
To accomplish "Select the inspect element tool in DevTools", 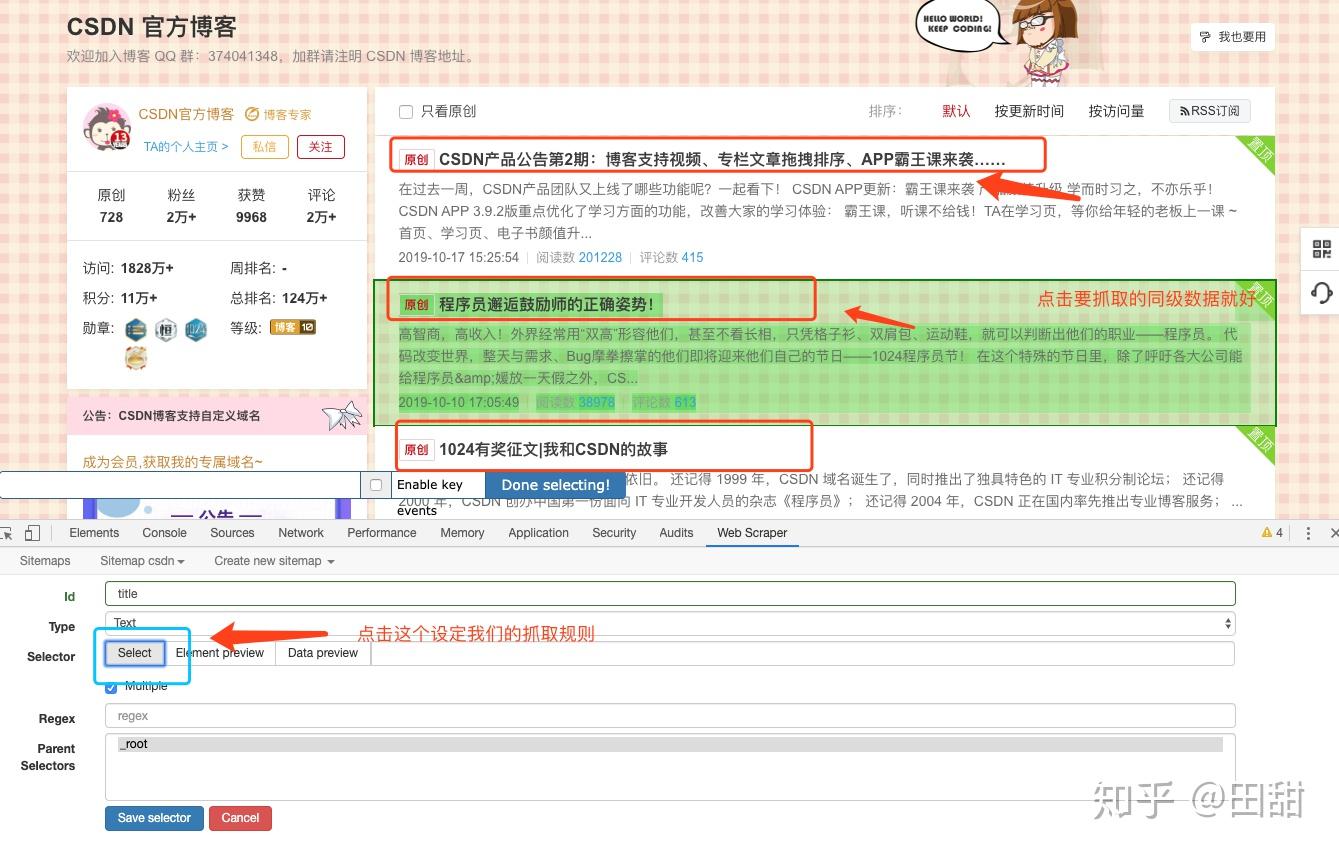I will point(9,532).
